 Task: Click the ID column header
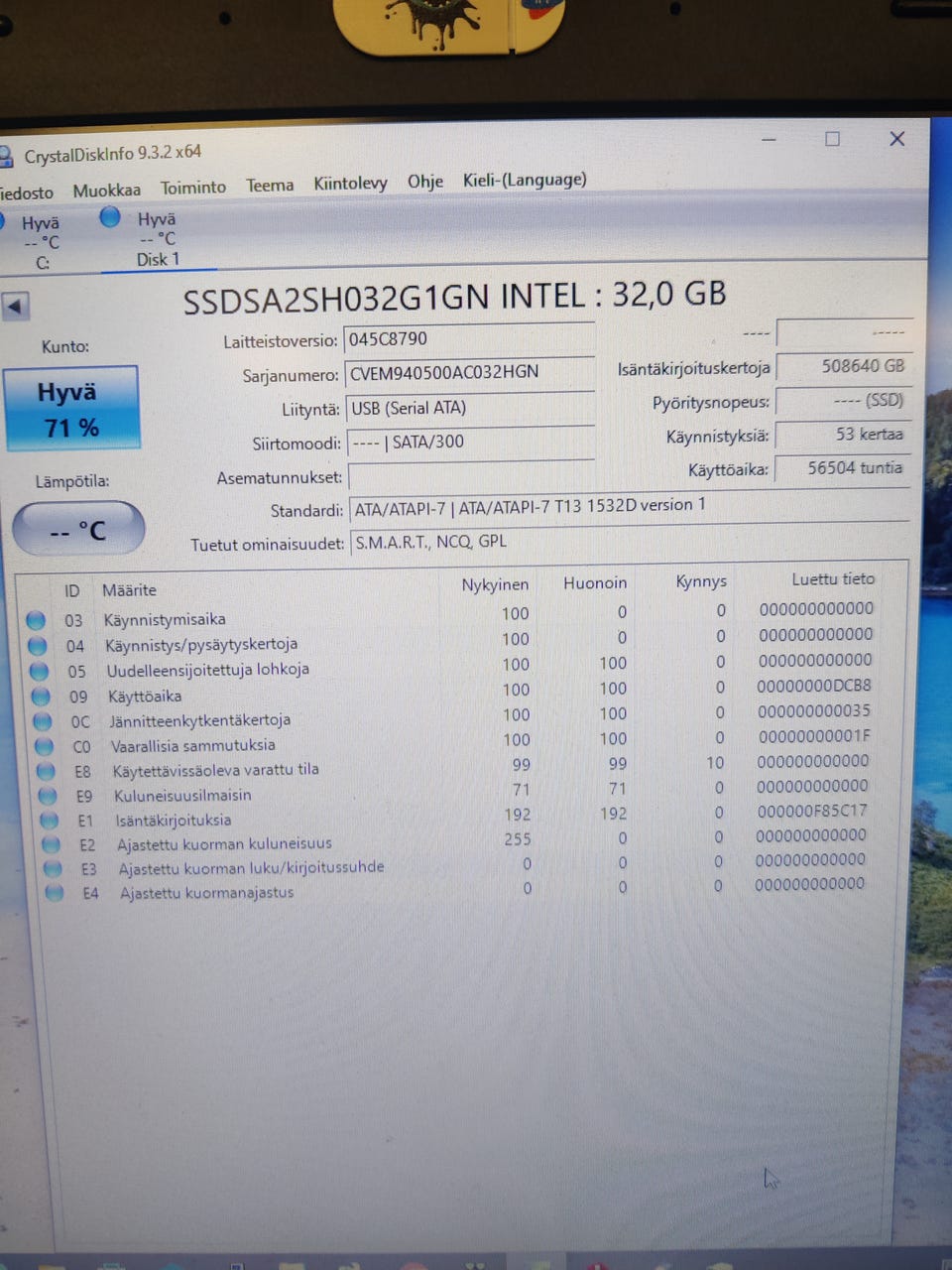click(71, 591)
